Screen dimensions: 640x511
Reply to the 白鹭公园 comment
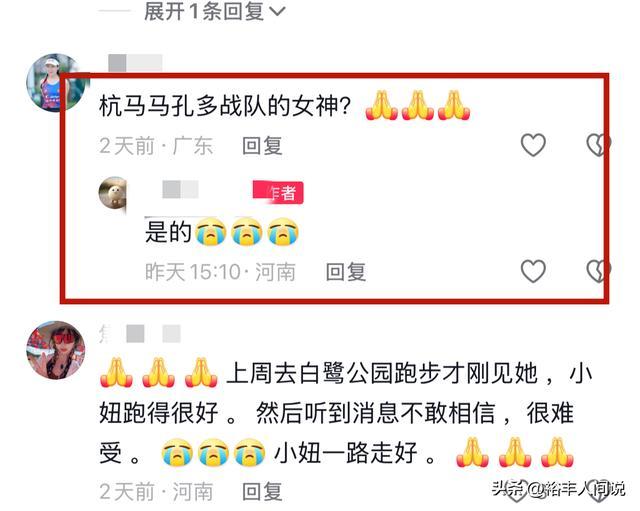(262, 491)
